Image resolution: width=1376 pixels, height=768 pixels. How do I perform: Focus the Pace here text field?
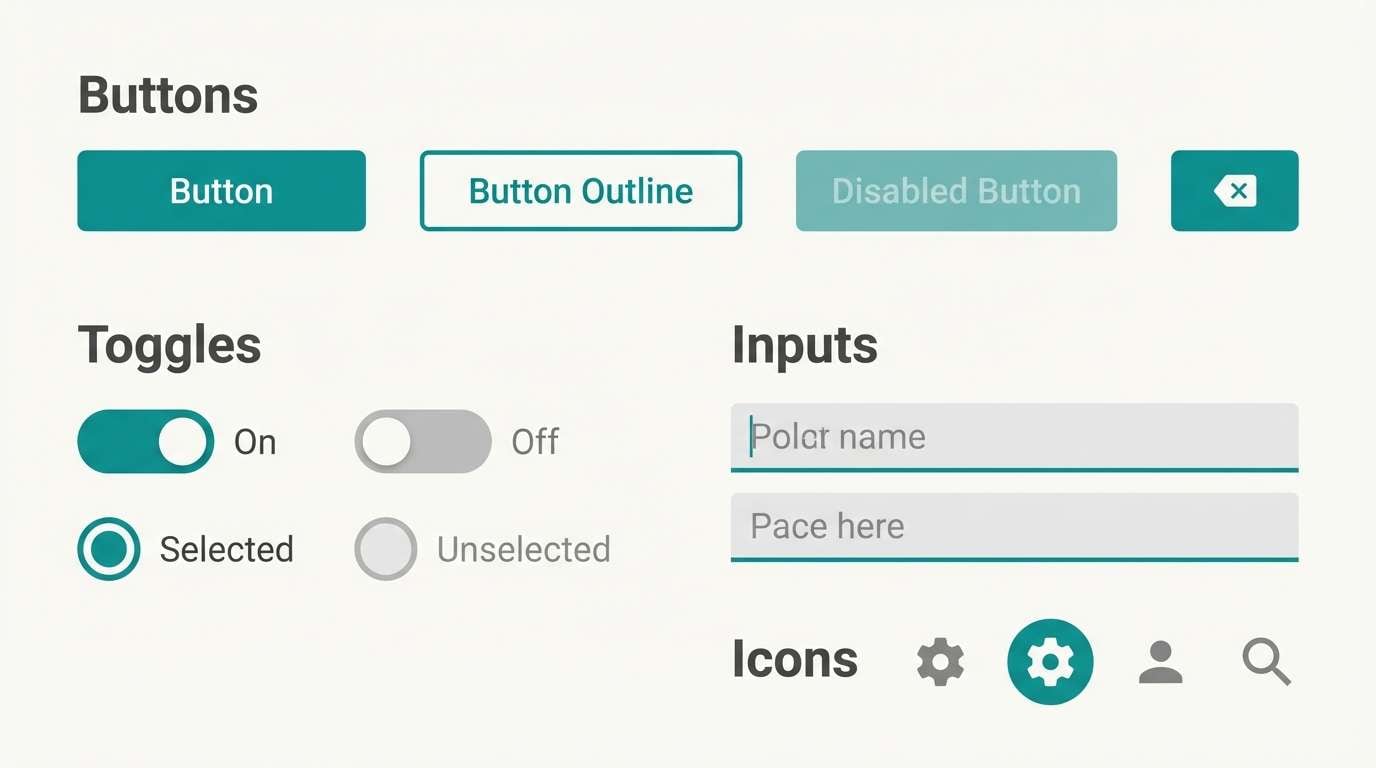(x=1015, y=526)
